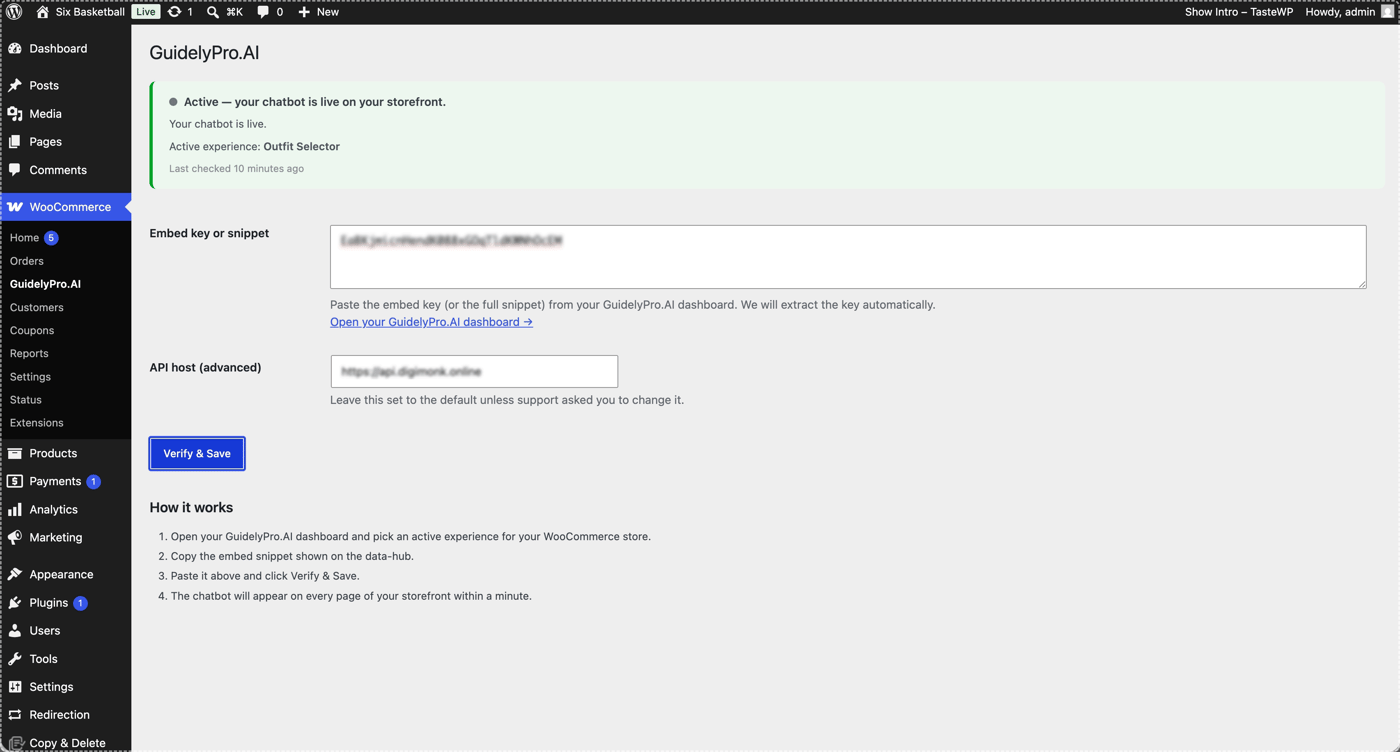Viewport: 1400px width, 752px height.
Task: Open the search magnifier icon
Action: click(x=213, y=12)
